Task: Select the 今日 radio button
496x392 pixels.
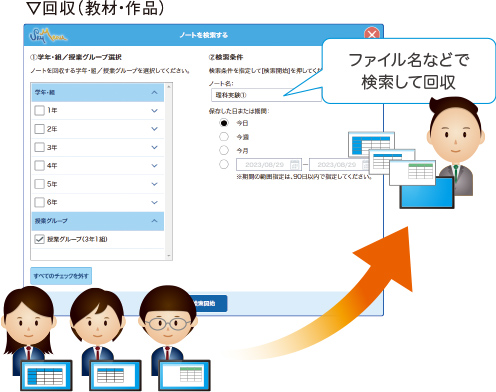Action: 224,123
